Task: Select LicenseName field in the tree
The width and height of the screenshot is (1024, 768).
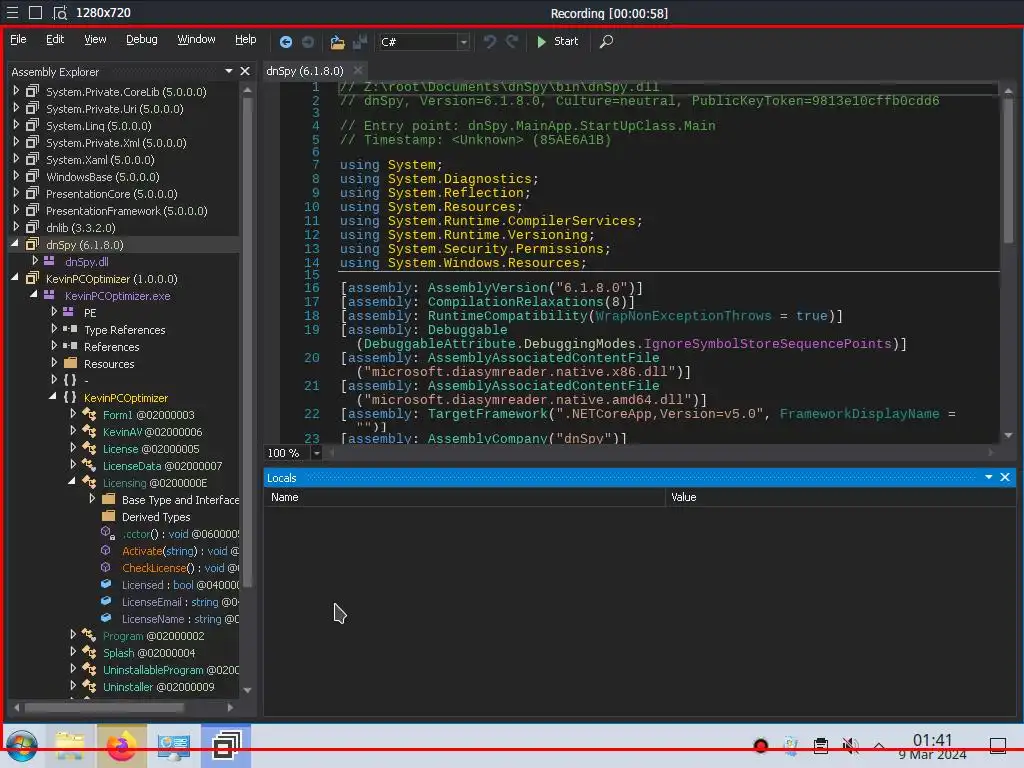Action: coord(180,618)
